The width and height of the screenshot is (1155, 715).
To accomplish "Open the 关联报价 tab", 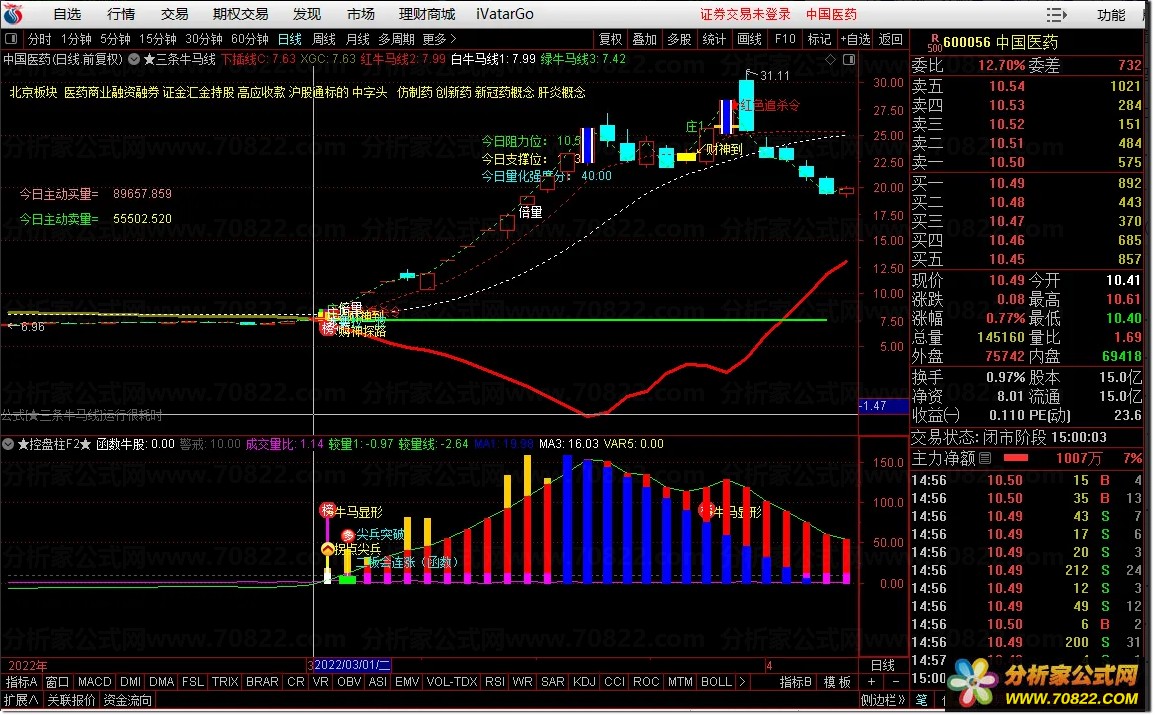I will [71, 700].
